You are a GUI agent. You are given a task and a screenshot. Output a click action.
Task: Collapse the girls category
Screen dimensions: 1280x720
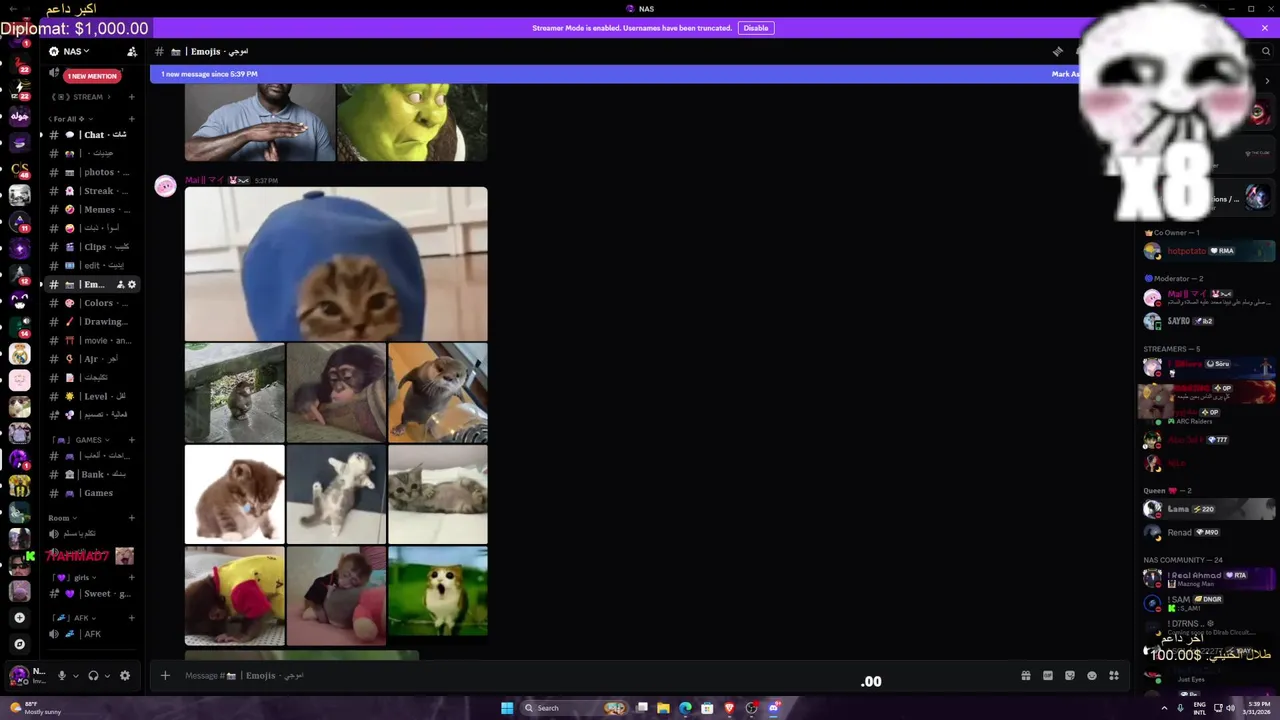point(75,577)
